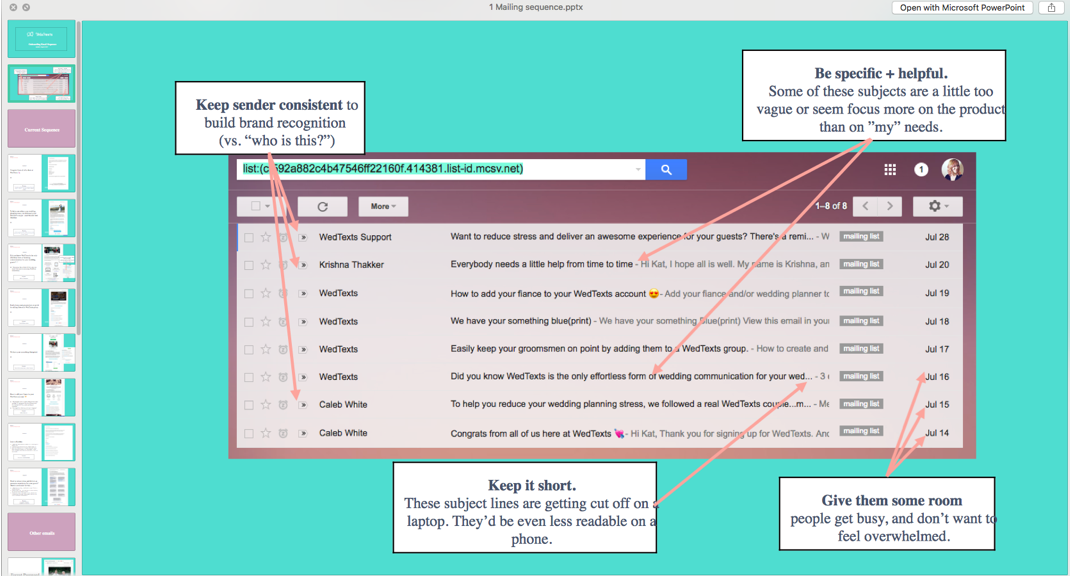The image size is (1070, 576).
Task: Star the Jul 17 WedTexts email
Action: tap(265, 349)
